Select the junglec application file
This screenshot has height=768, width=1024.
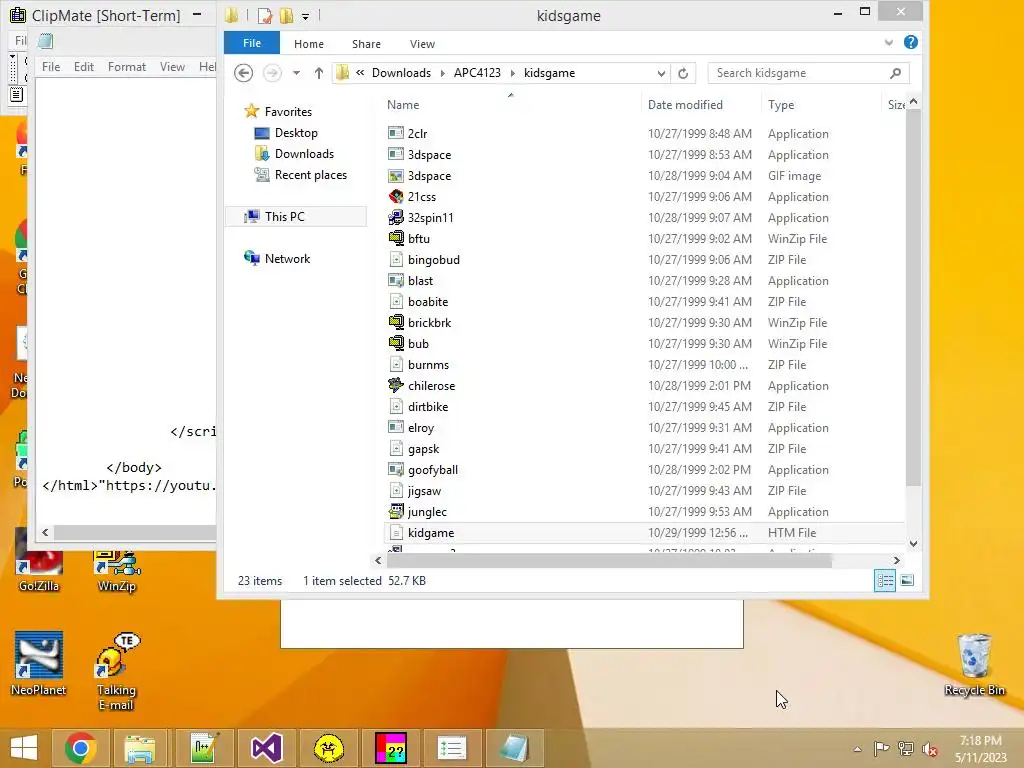427,511
